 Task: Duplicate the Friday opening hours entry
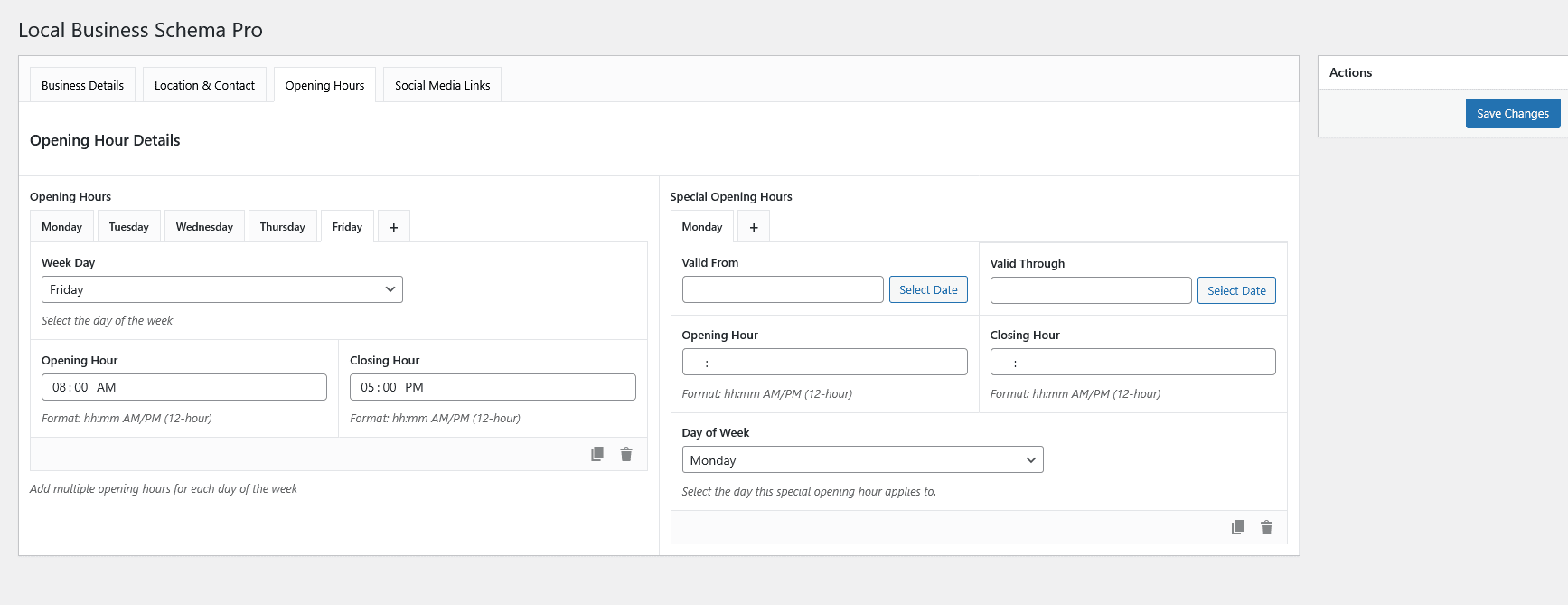pyautogui.click(x=597, y=454)
